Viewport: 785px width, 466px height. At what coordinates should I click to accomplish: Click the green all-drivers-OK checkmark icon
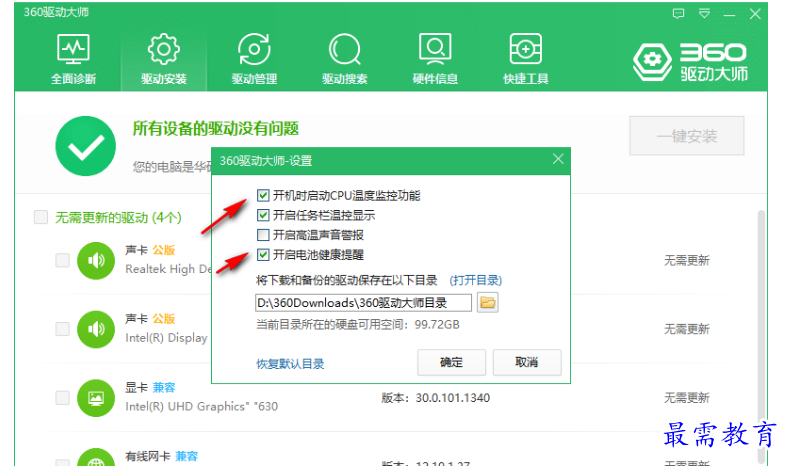(86, 146)
